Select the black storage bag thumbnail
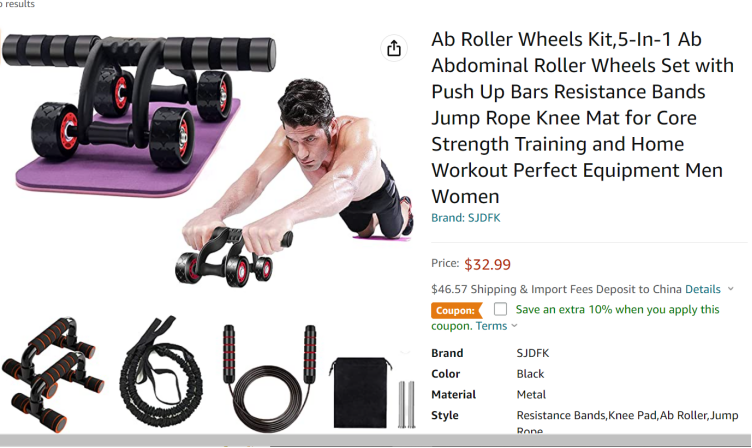 click(360, 392)
